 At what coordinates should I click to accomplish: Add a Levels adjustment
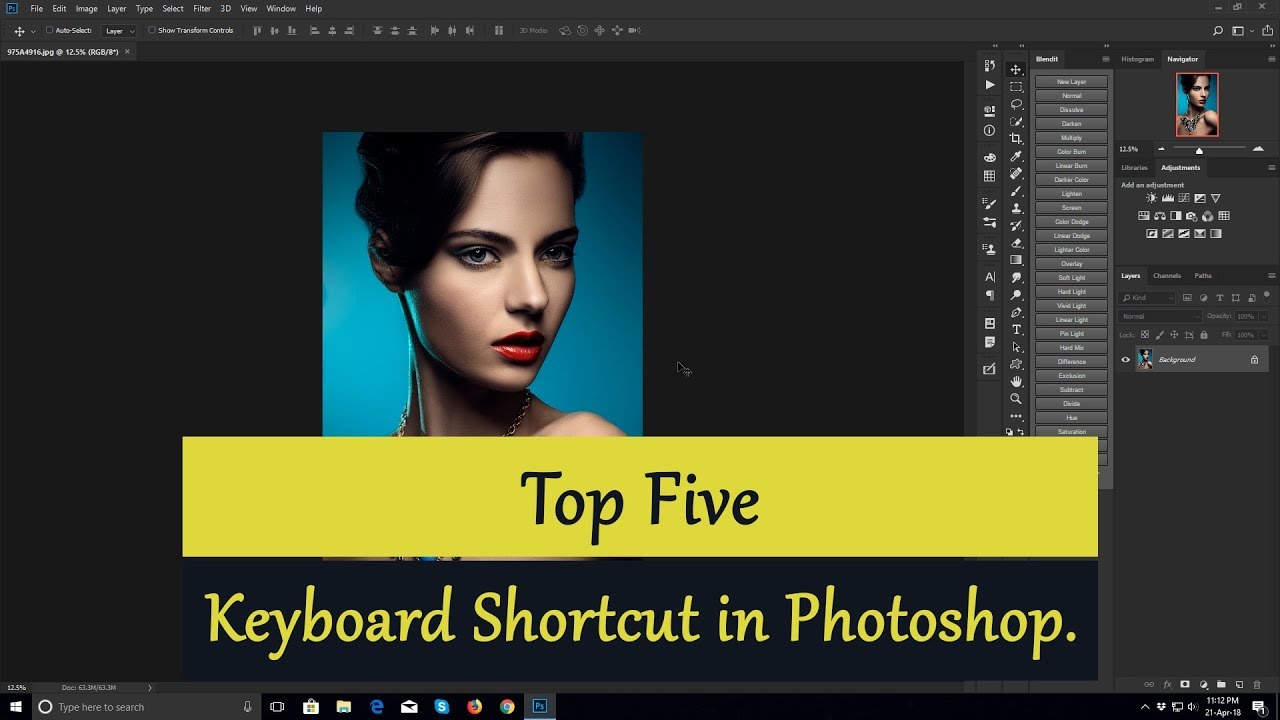(x=1167, y=198)
